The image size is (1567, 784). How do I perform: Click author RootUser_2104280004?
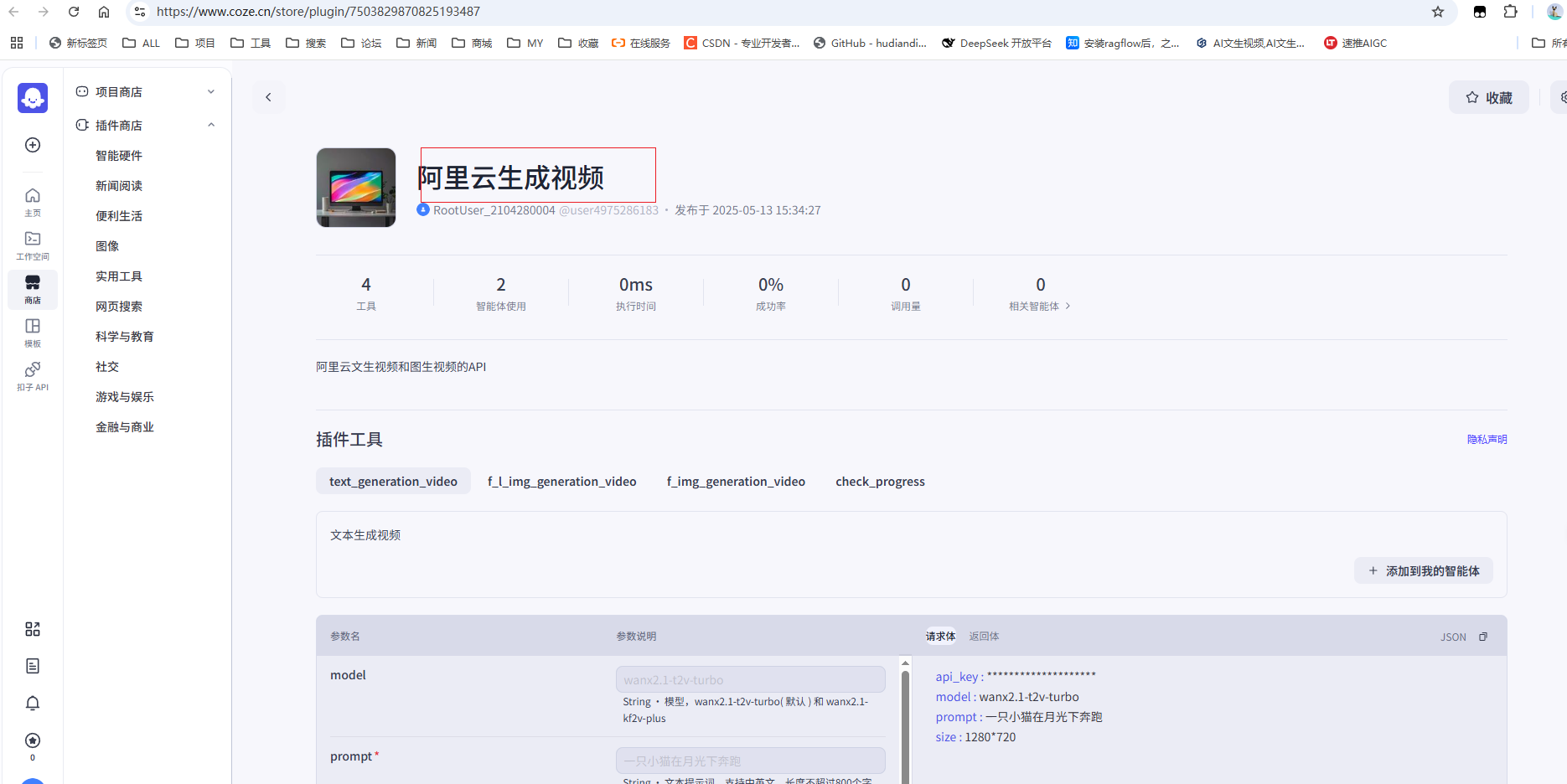pos(494,210)
